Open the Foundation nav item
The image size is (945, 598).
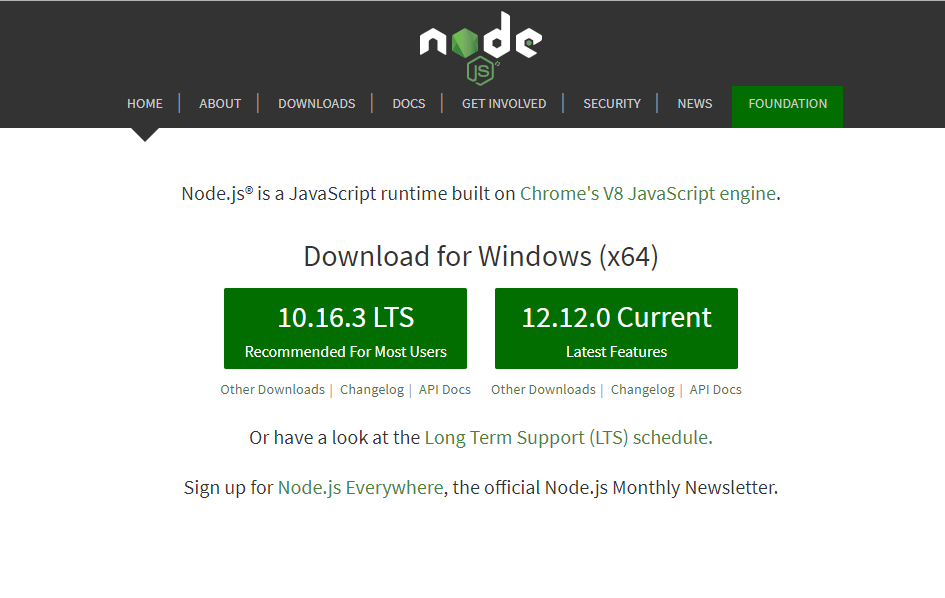[787, 107]
